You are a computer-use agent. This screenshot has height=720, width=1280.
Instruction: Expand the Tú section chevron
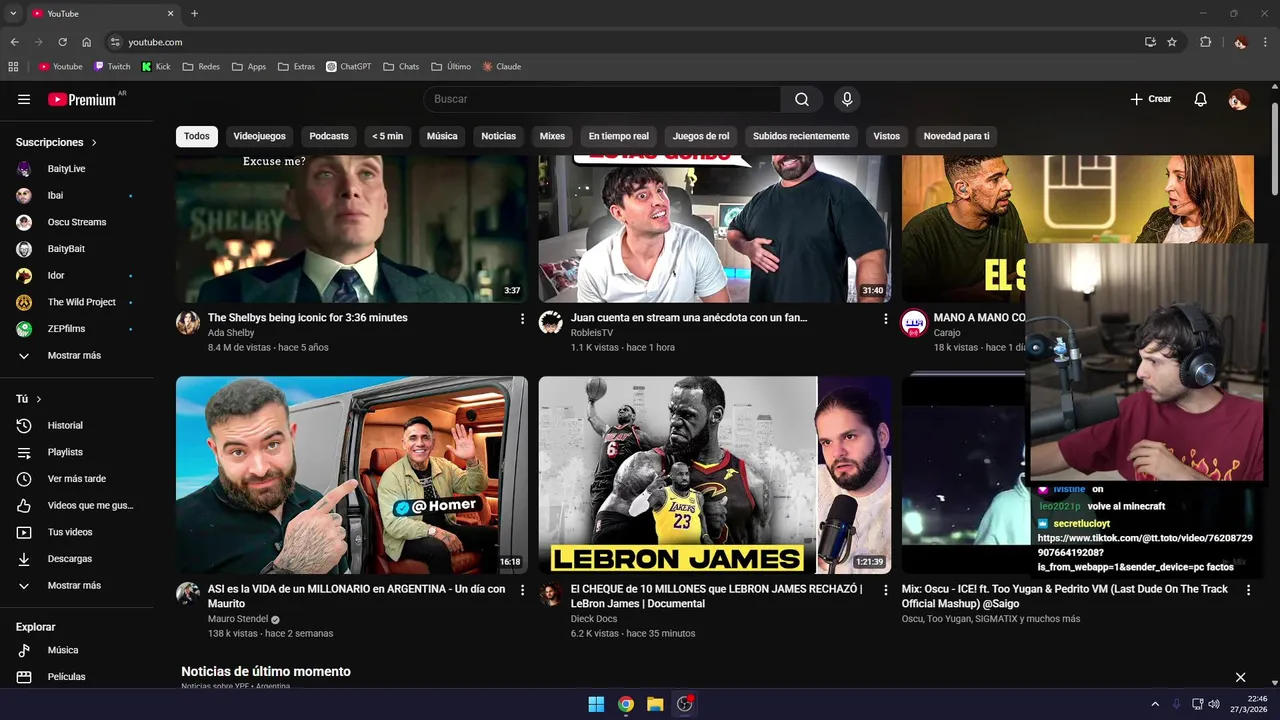coord(39,399)
